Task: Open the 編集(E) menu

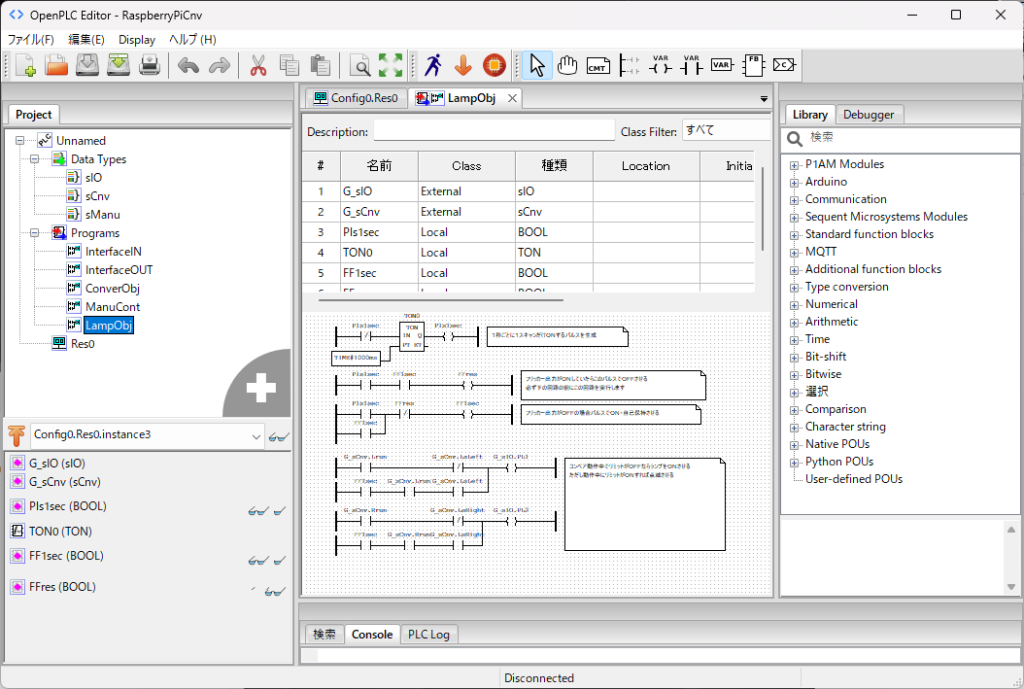Action: point(86,40)
